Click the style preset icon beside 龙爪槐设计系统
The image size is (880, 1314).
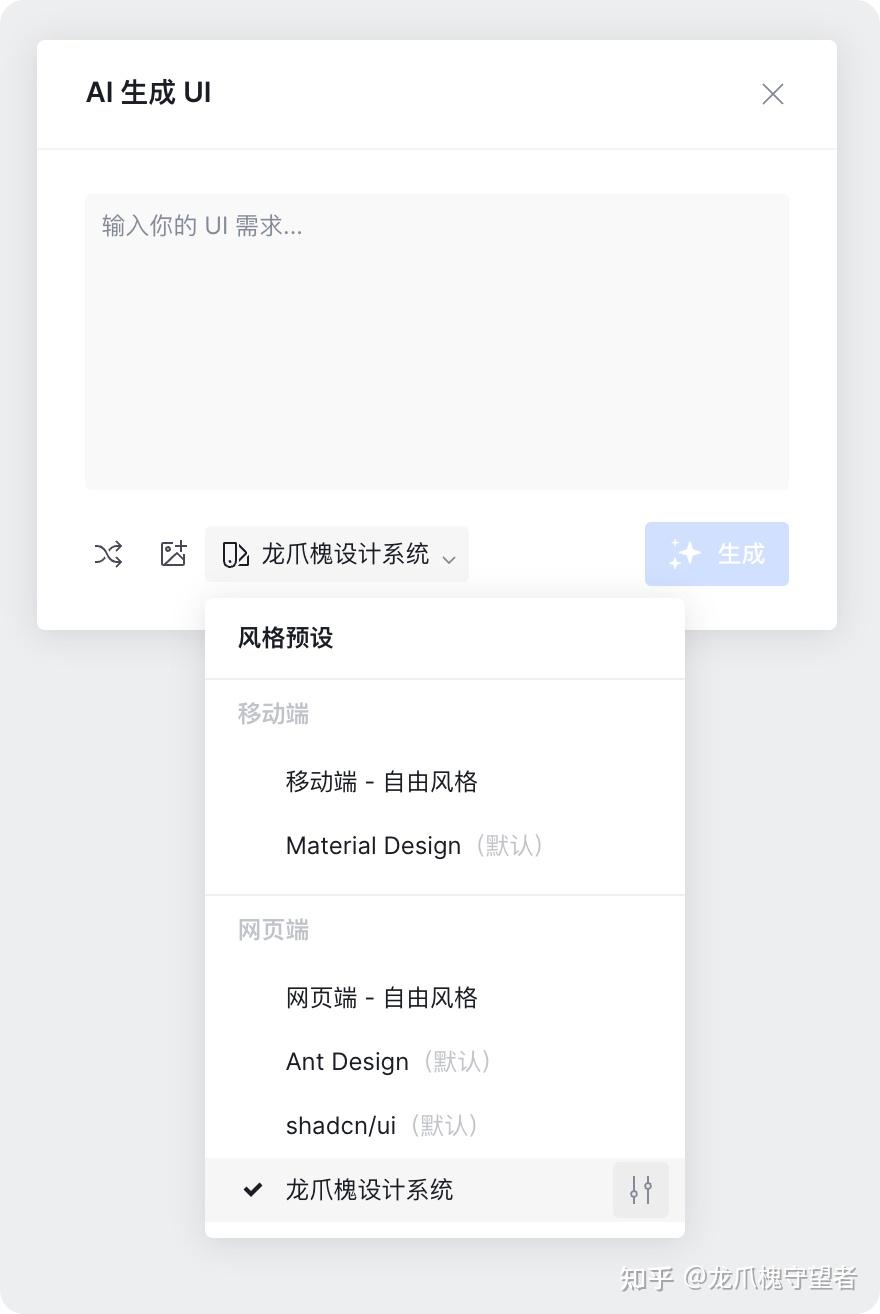pos(235,554)
